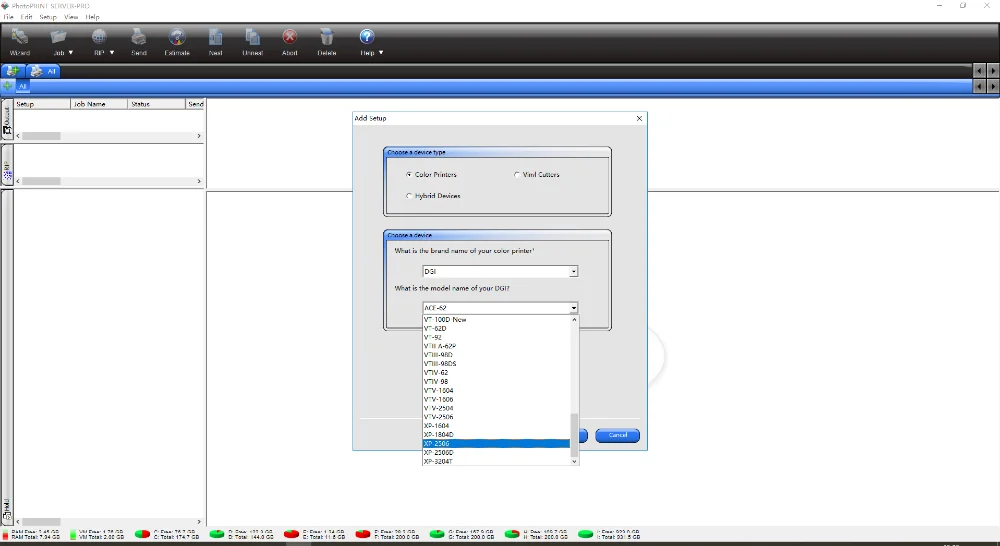The width and height of the screenshot is (1000, 546).
Task: Select the Vinyl Cutters radio button
Action: point(517,174)
